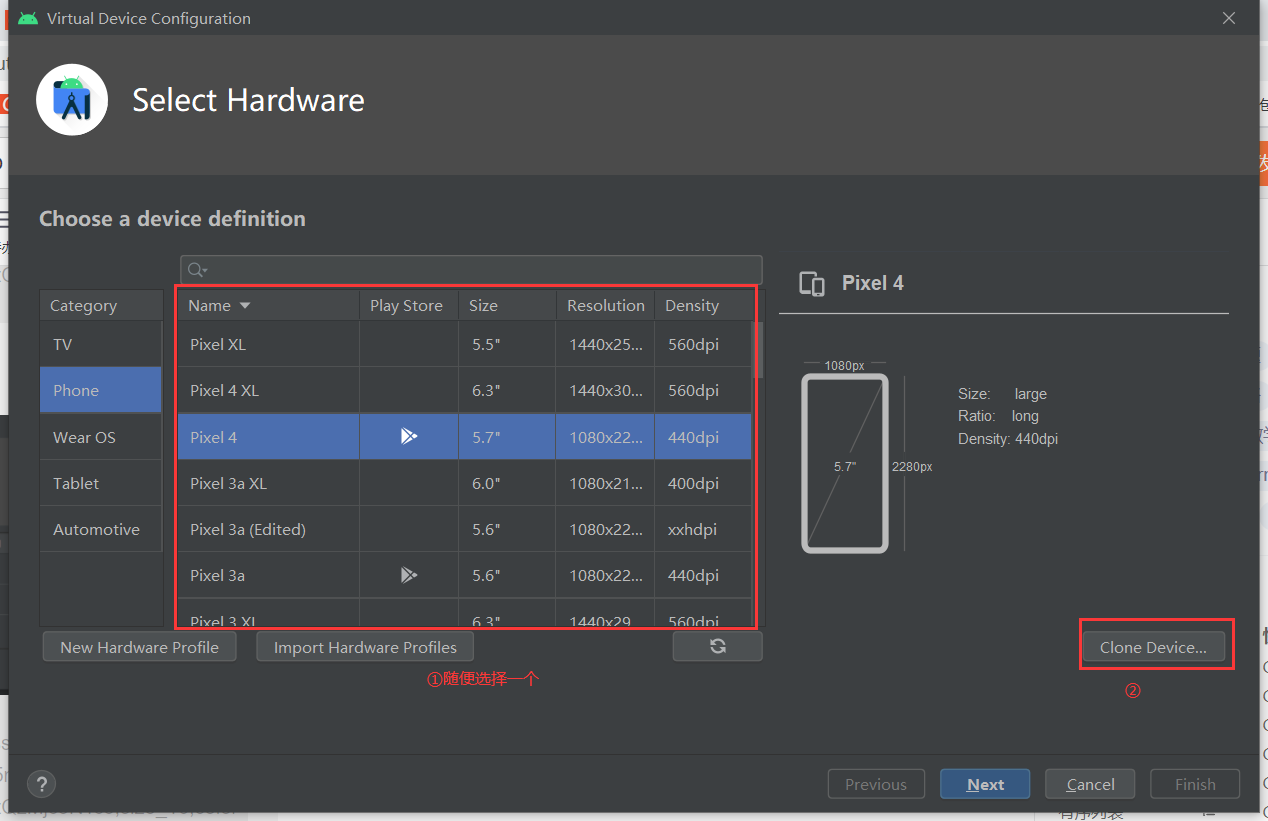The width and height of the screenshot is (1268, 821).
Task: Select the Pixel 3a XL device row
Action: [465, 483]
